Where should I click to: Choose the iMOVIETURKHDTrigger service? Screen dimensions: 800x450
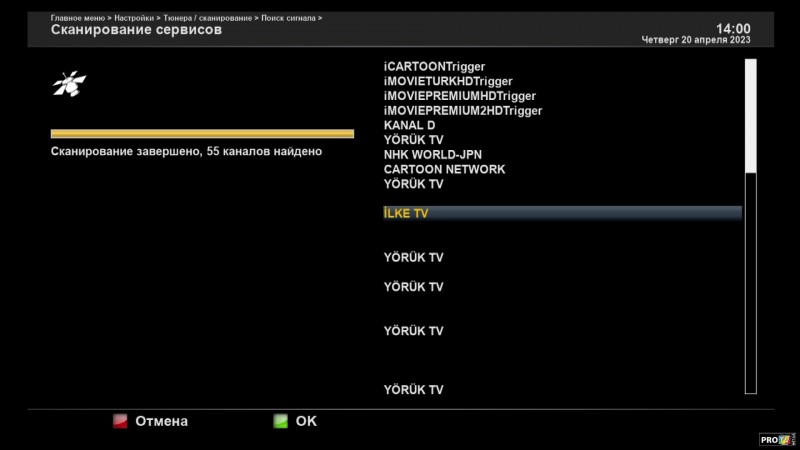pyautogui.click(x=448, y=81)
